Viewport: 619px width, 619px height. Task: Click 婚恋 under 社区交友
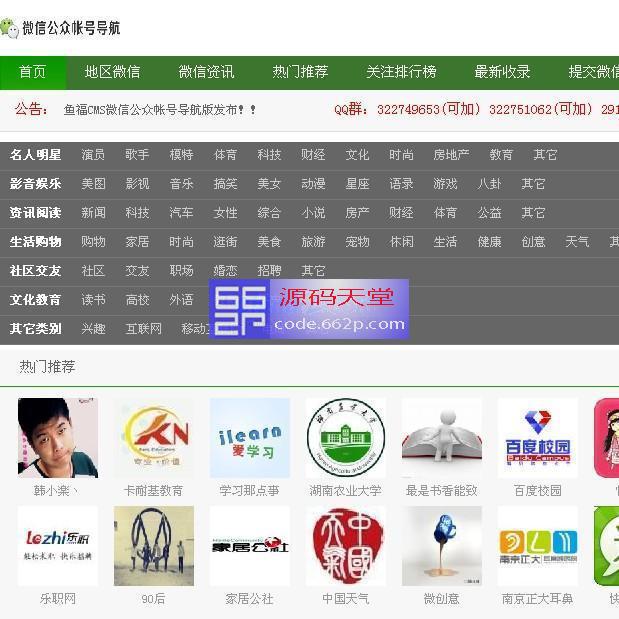(225, 271)
